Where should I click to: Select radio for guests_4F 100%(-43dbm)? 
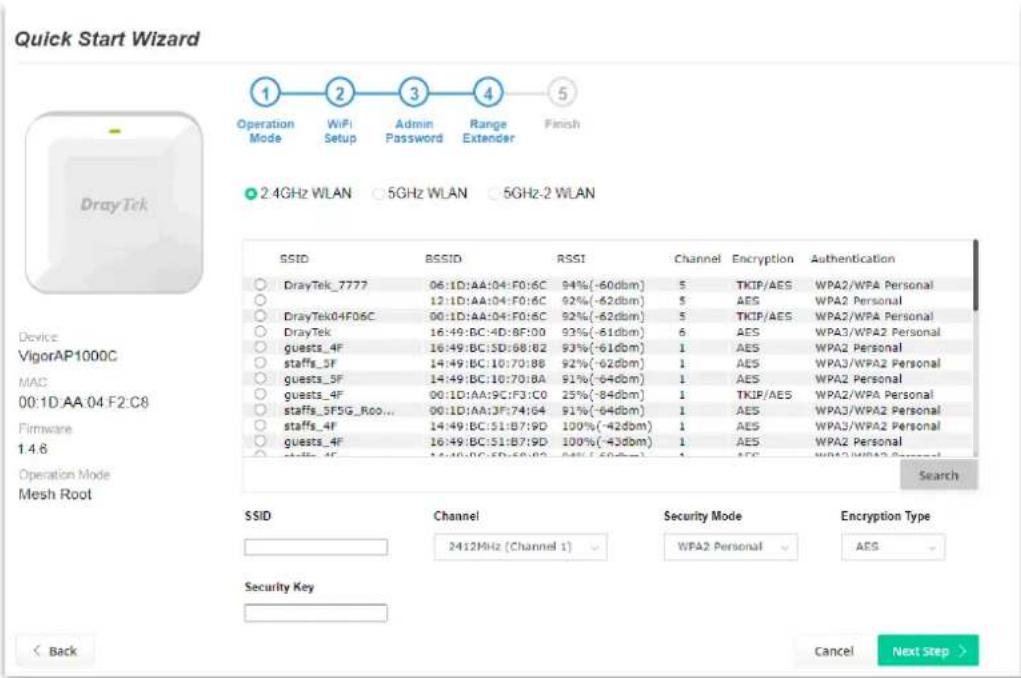point(260,441)
